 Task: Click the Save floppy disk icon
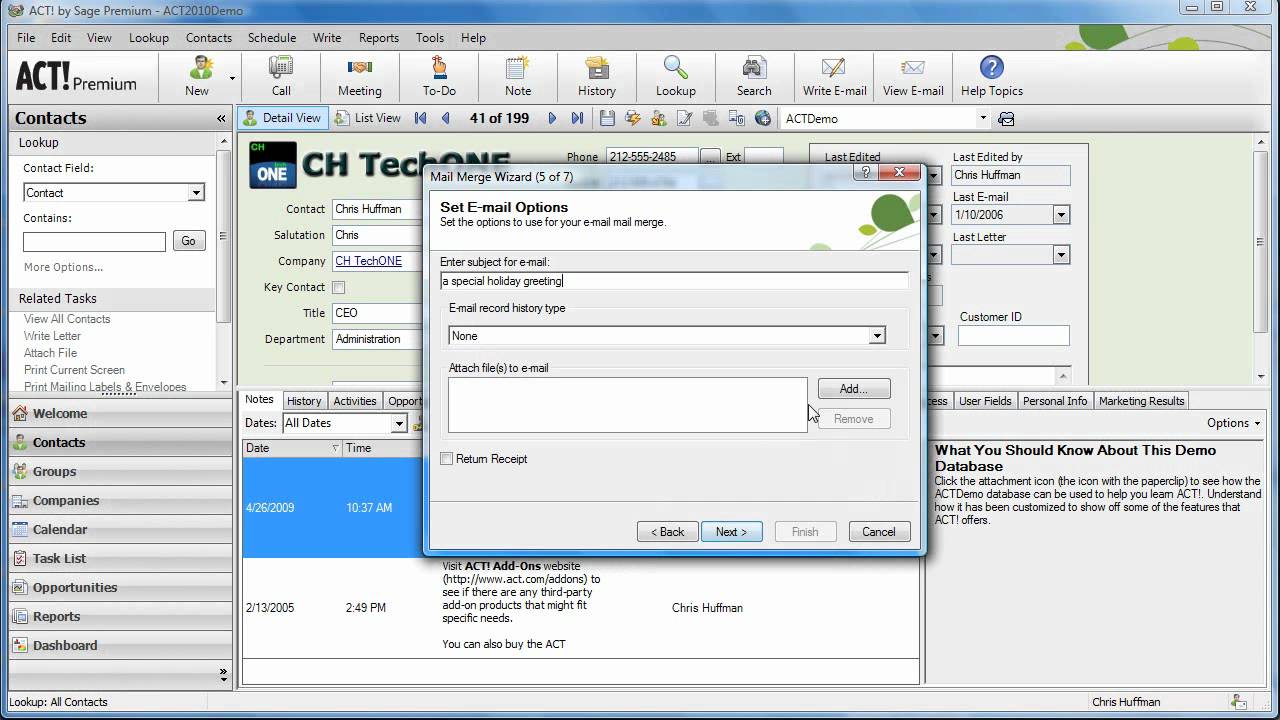click(x=607, y=118)
